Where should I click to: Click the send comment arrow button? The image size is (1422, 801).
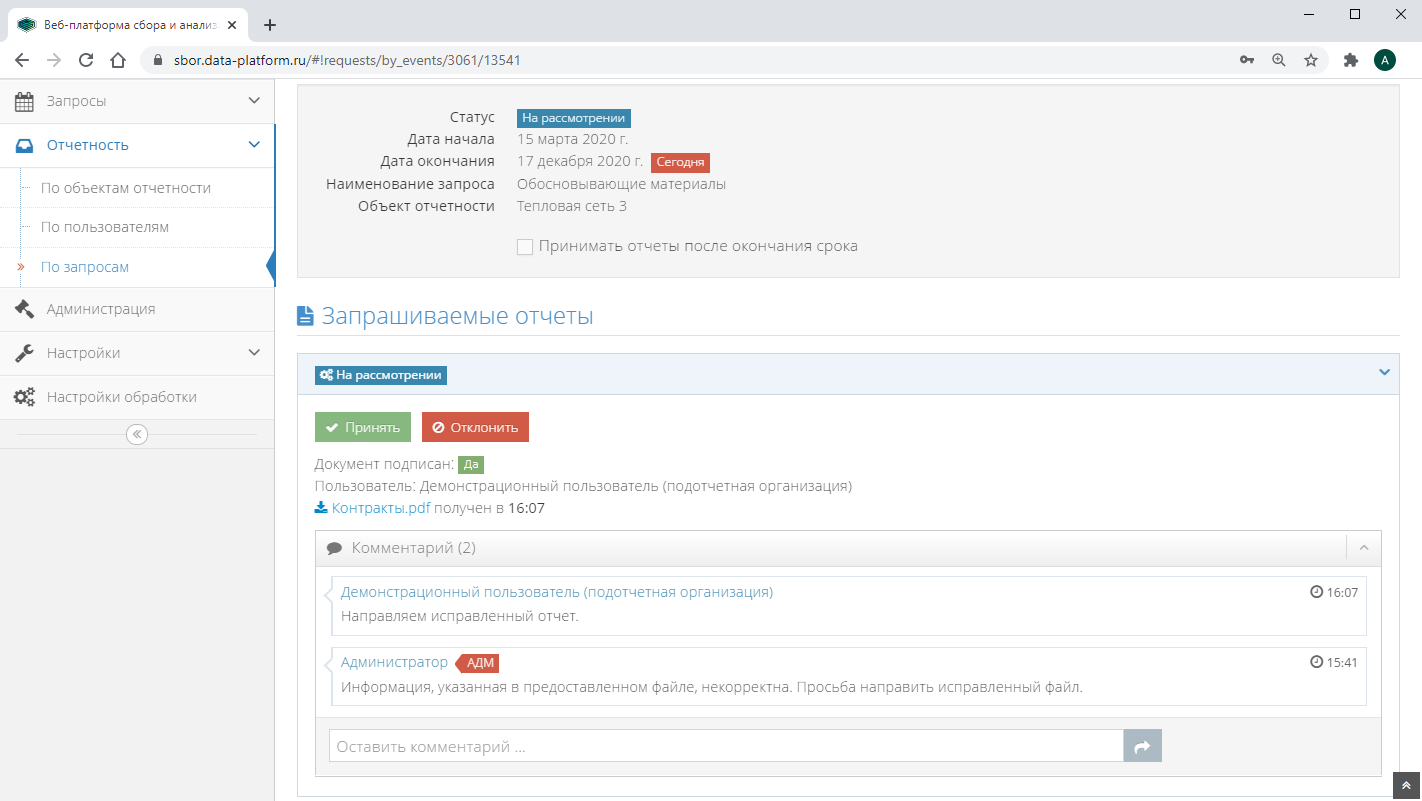pyautogui.click(x=1143, y=746)
